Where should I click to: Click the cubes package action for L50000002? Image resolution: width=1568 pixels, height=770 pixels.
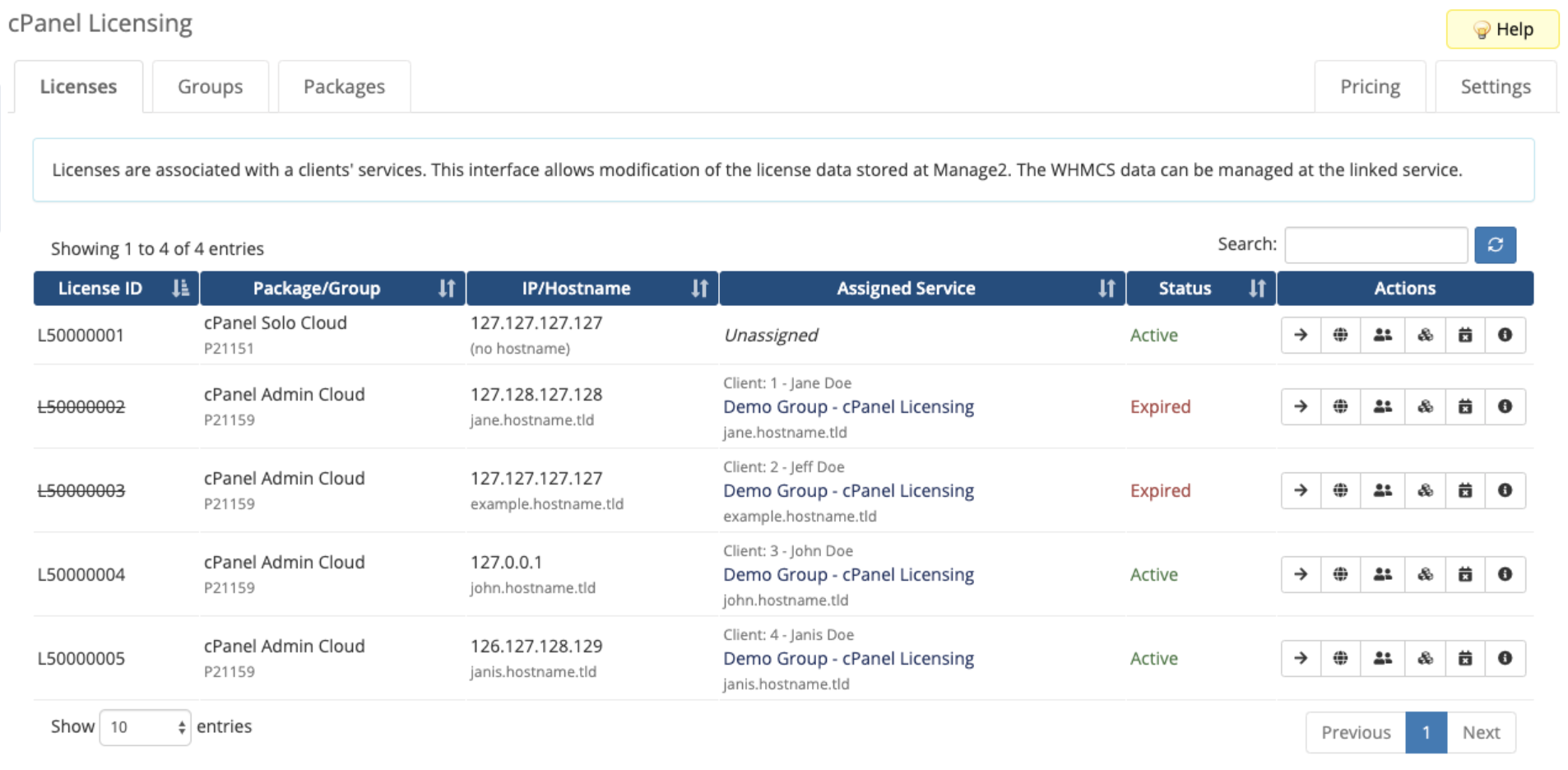(x=1425, y=406)
